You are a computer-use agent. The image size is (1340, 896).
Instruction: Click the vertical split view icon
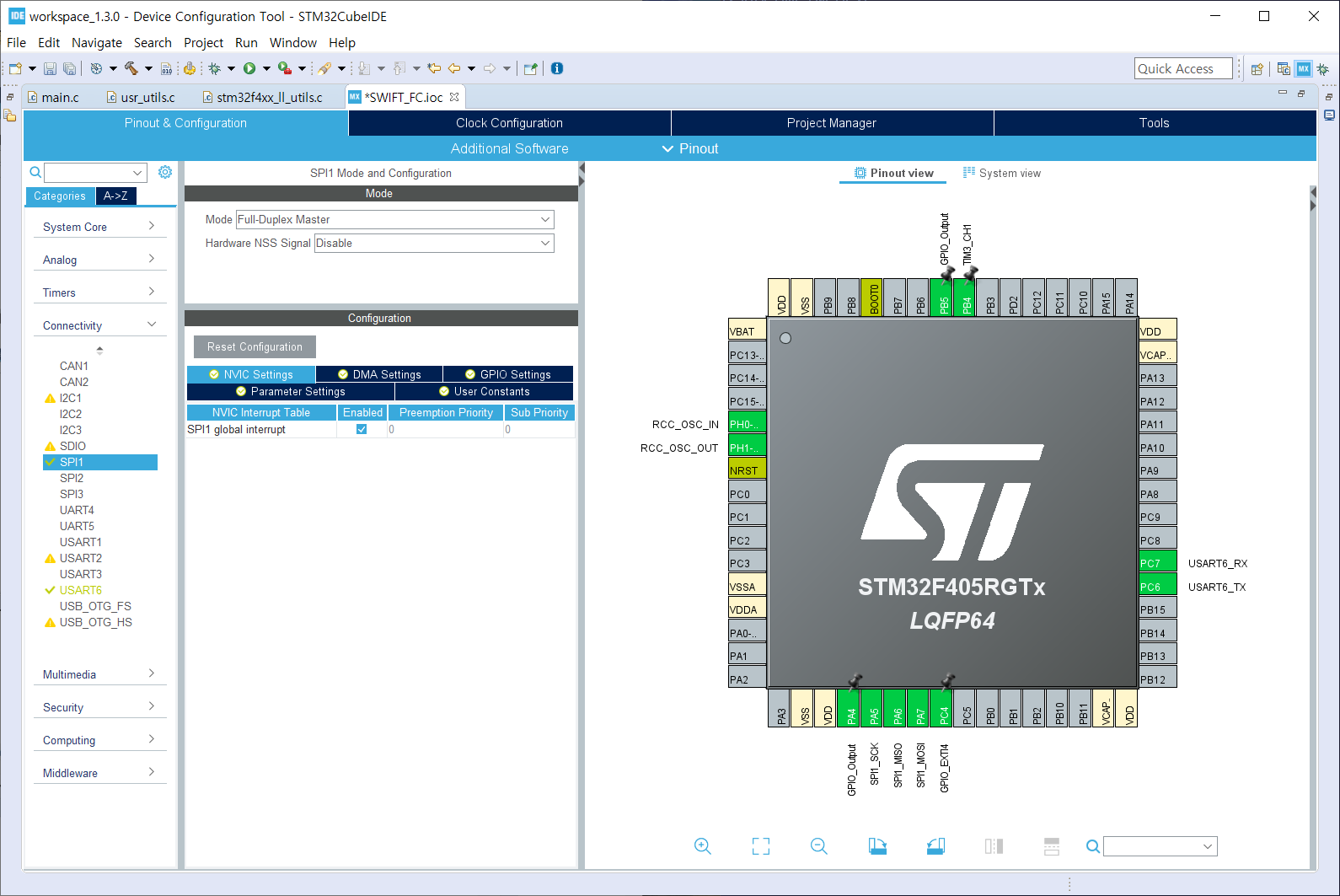click(x=994, y=846)
